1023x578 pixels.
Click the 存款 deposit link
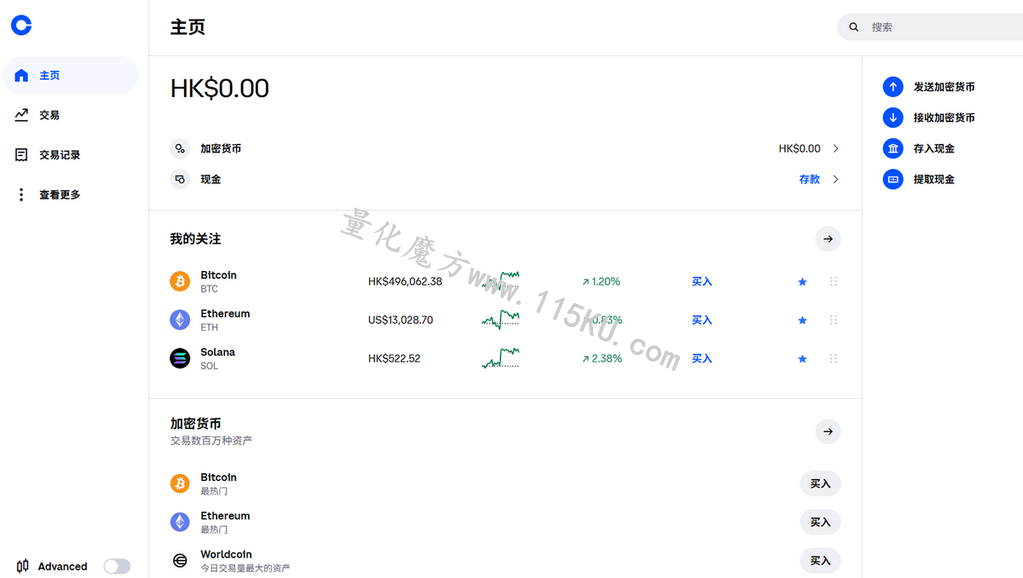click(x=810, y=179)
